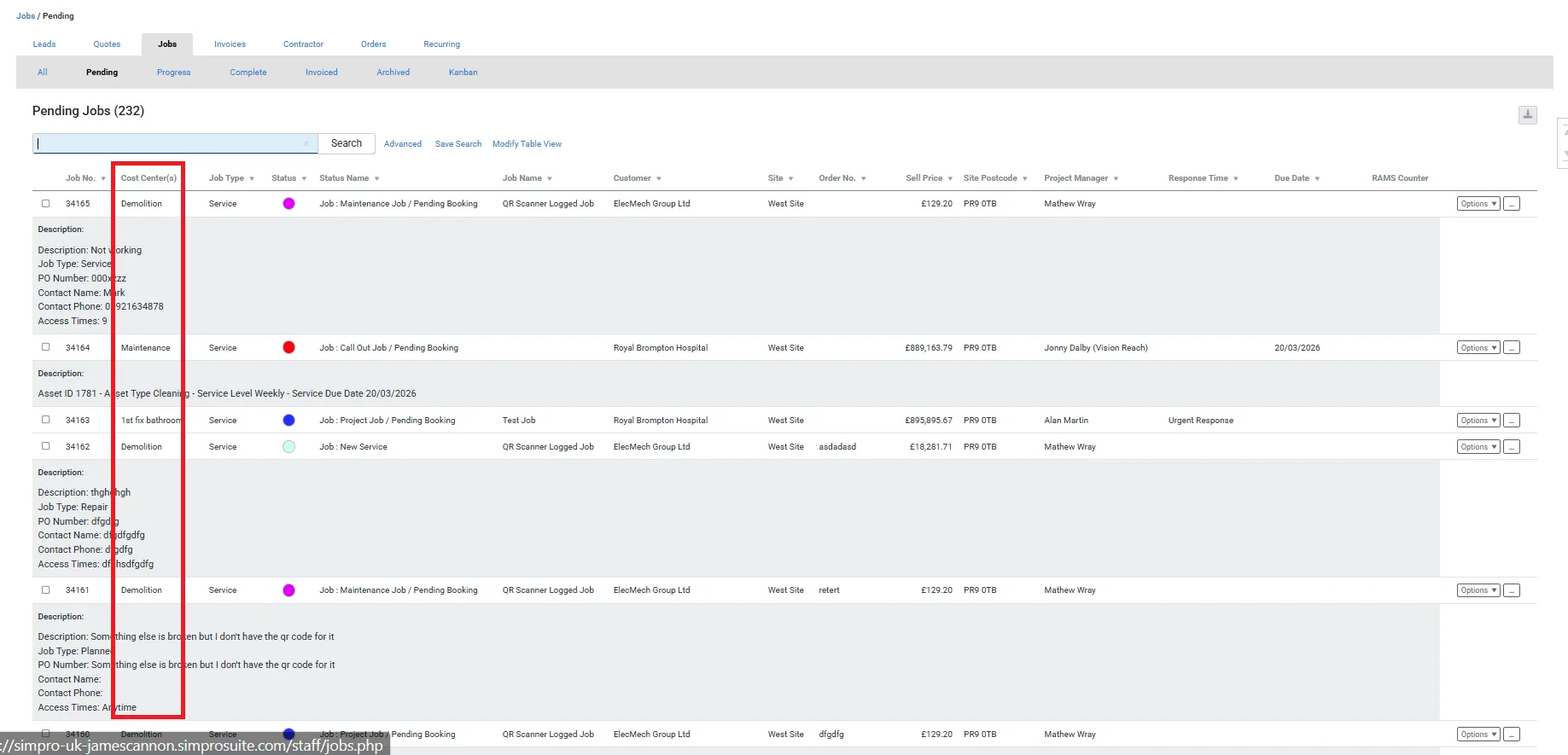Select the checkbox for job 34161
The height and width of the screenshot is (755, 1568).
46,589
